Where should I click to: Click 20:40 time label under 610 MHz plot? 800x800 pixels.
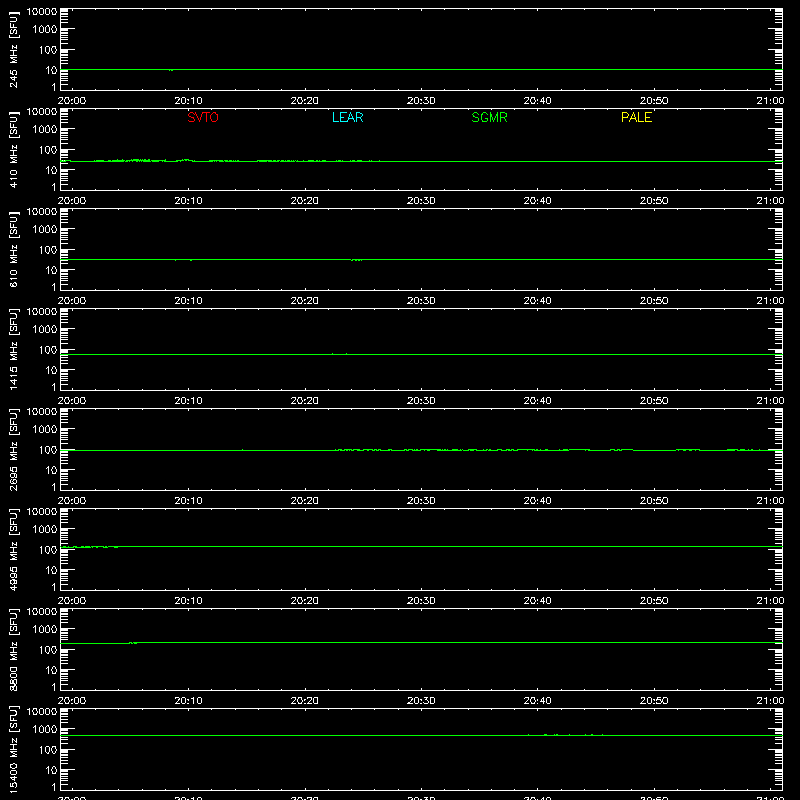(537, 301)
